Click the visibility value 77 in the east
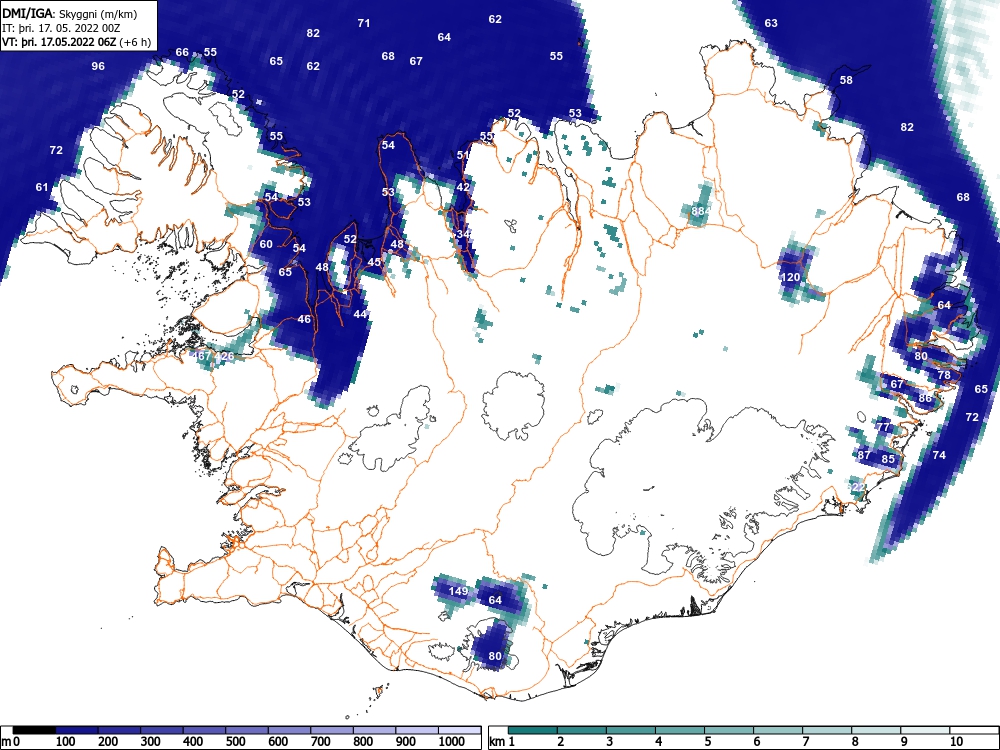 click(883, 427)
